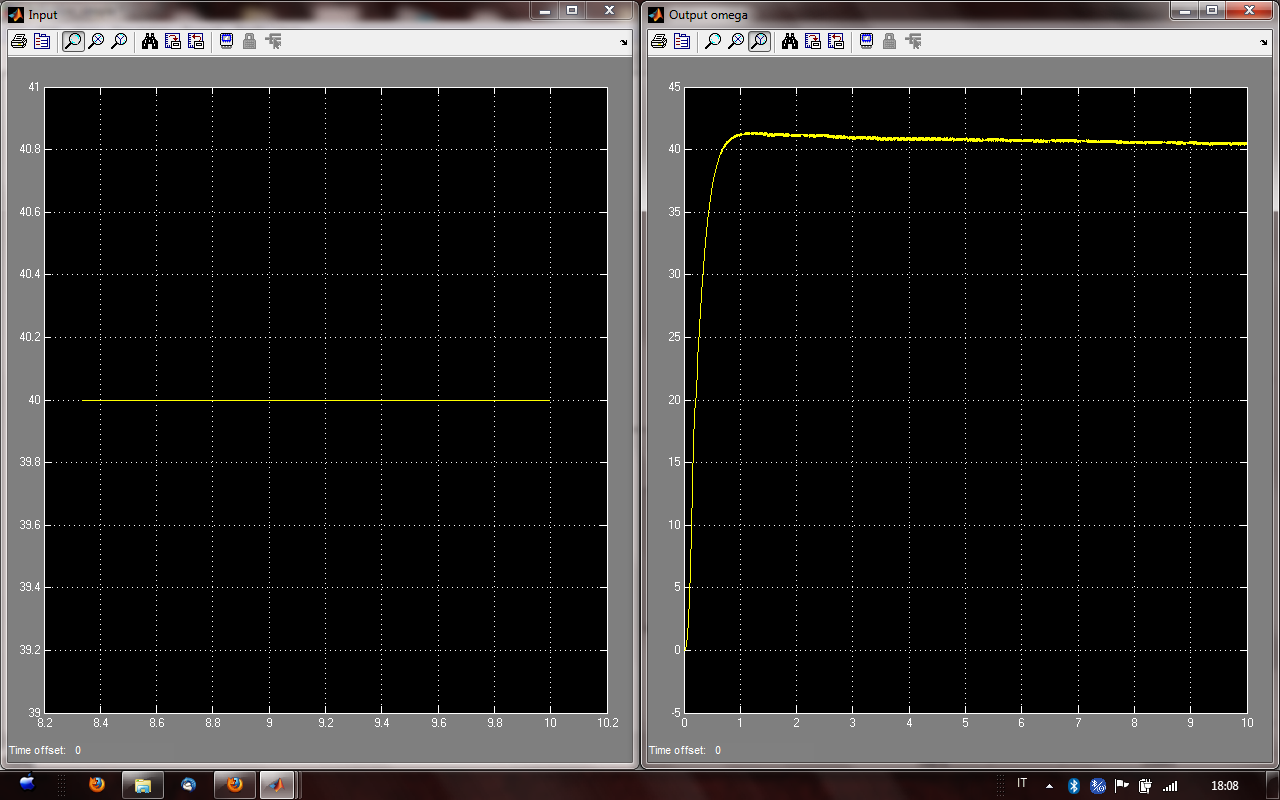Toggle Zoom X-axis in Input scope
The image size is (1280, 800).
click(96, 41)
